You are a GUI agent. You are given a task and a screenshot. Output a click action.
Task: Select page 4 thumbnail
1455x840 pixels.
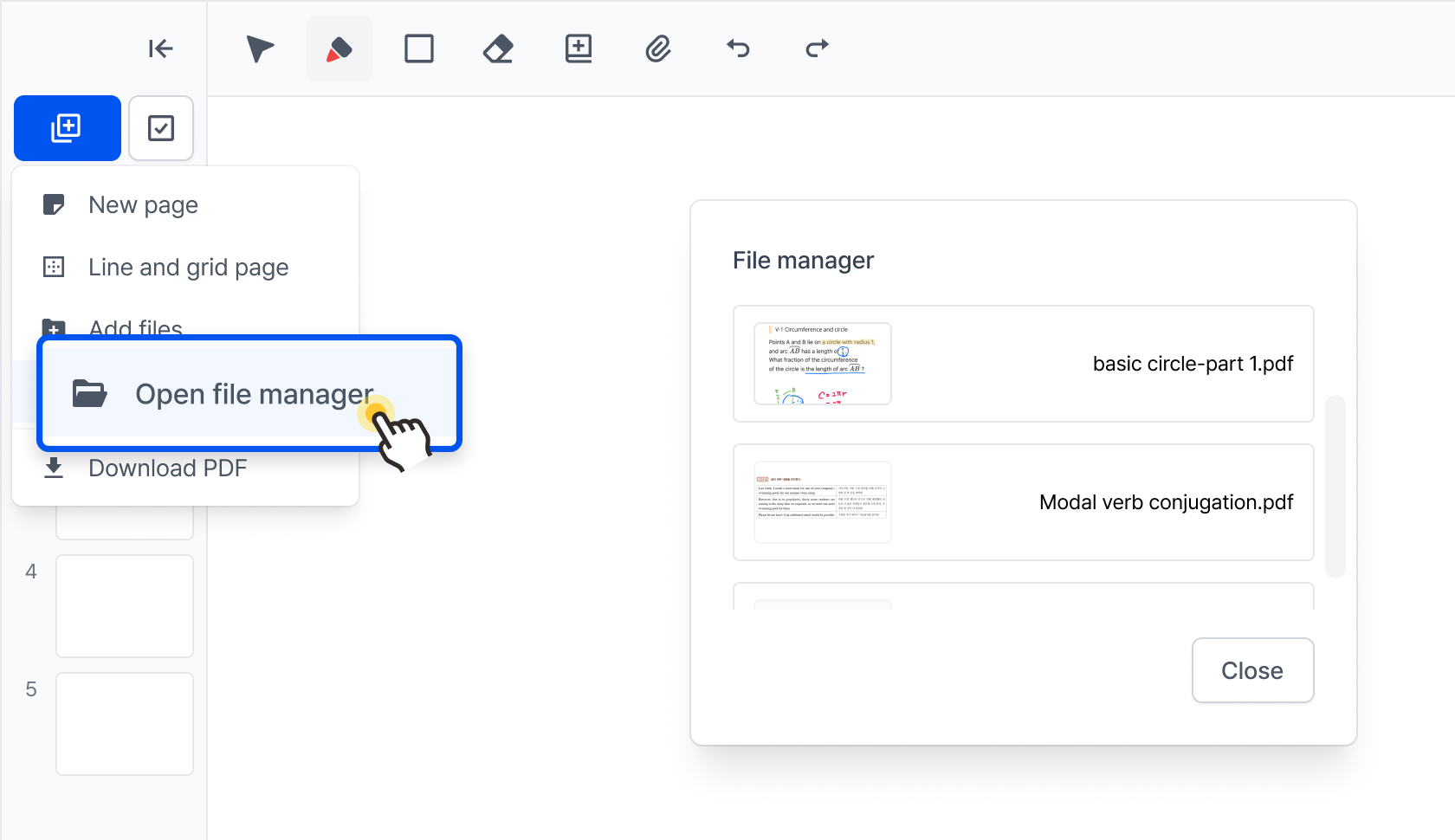pos(125,606)
